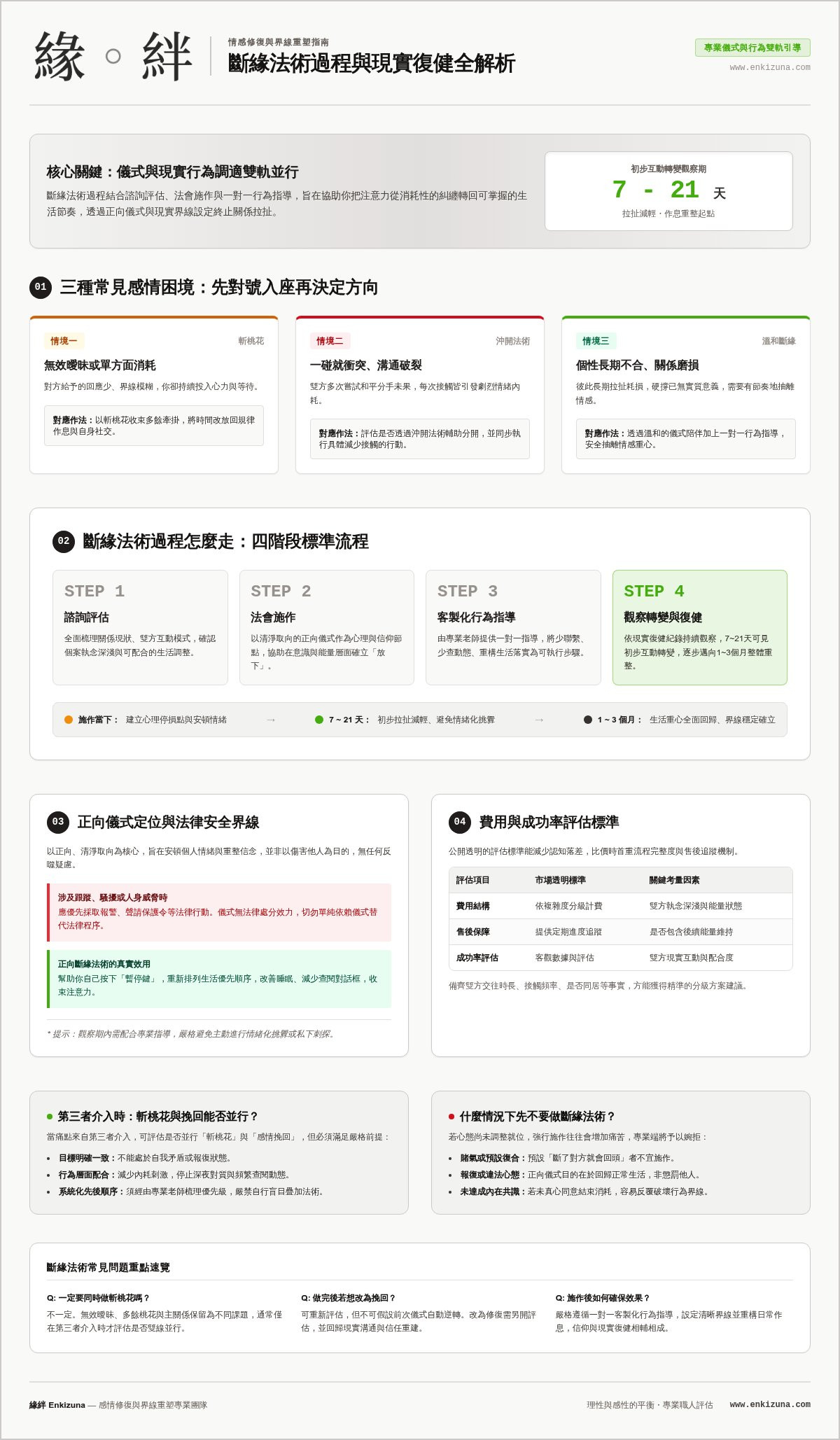840x1440 pixels.
Task: Click the dark dot beside 1 ~ 3 個月
Action: click(588, 720)
